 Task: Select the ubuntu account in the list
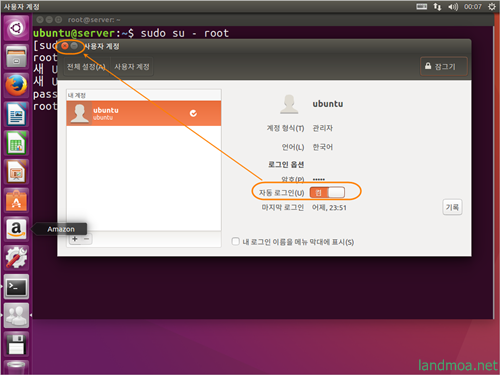144,113
